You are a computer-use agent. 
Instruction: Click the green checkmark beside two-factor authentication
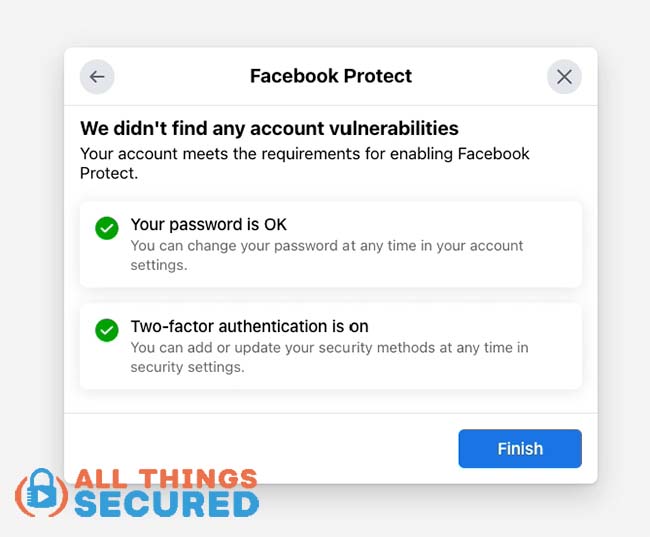point(107,330)
